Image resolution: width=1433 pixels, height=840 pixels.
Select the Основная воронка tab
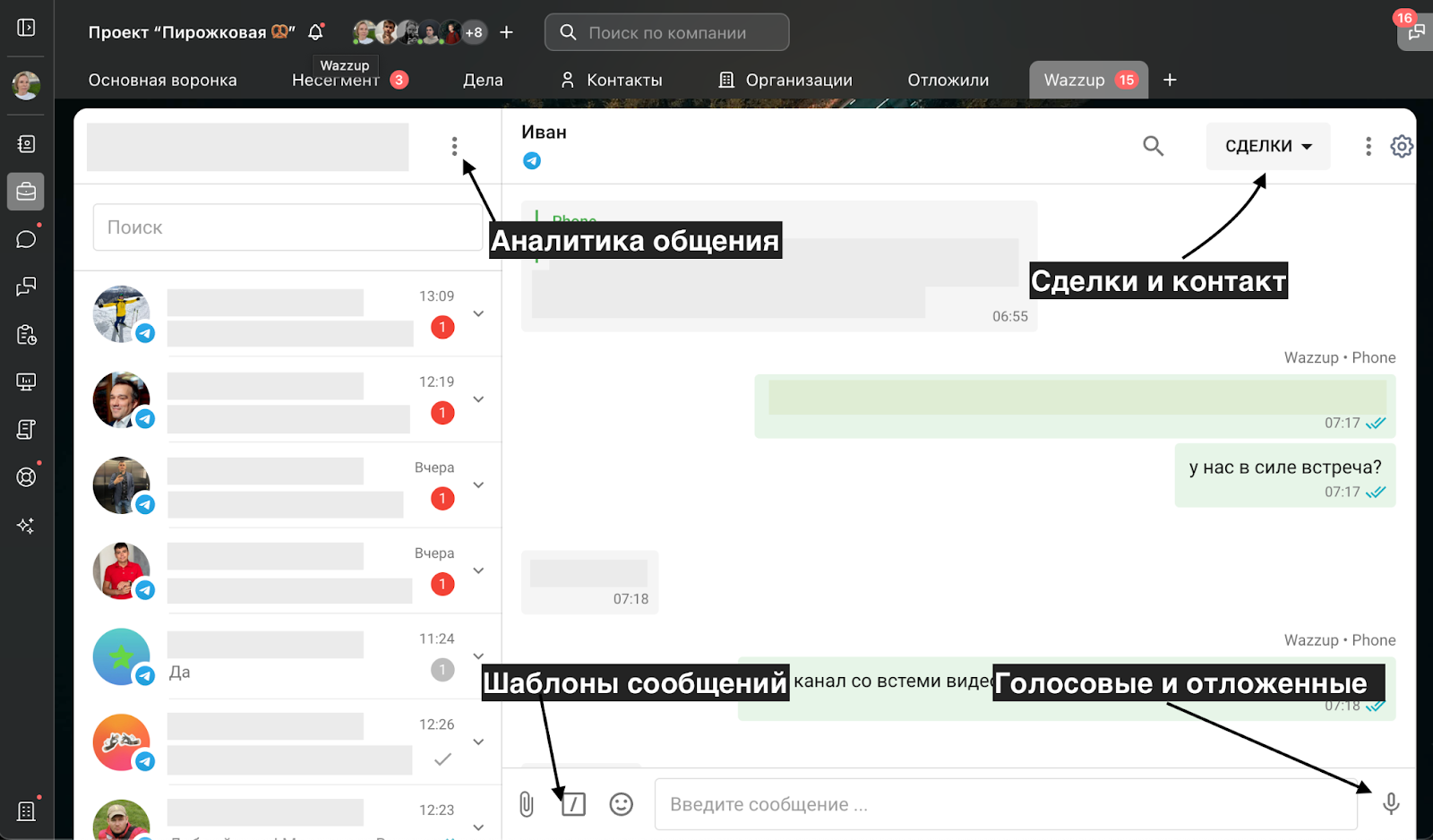click(162, 80)
